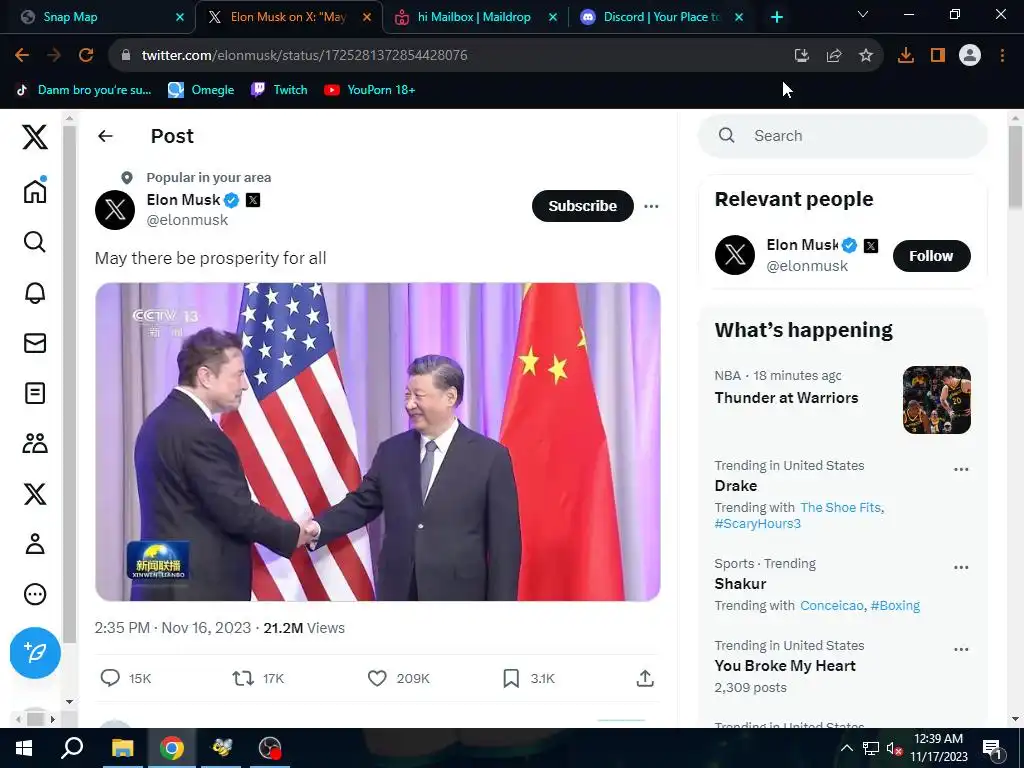Go to Home in X sidebar

coord(35,190)
